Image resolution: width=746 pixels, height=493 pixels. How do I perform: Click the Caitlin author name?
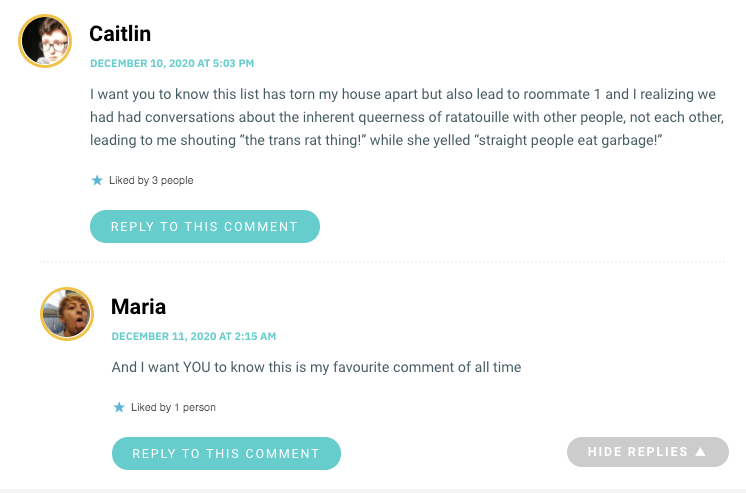coord(120,34)
